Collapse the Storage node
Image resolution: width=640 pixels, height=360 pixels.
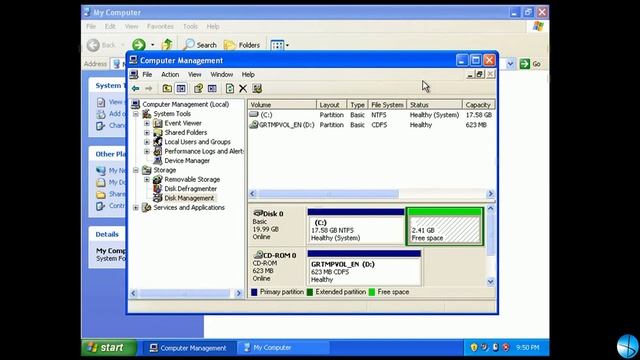[136, 170]
